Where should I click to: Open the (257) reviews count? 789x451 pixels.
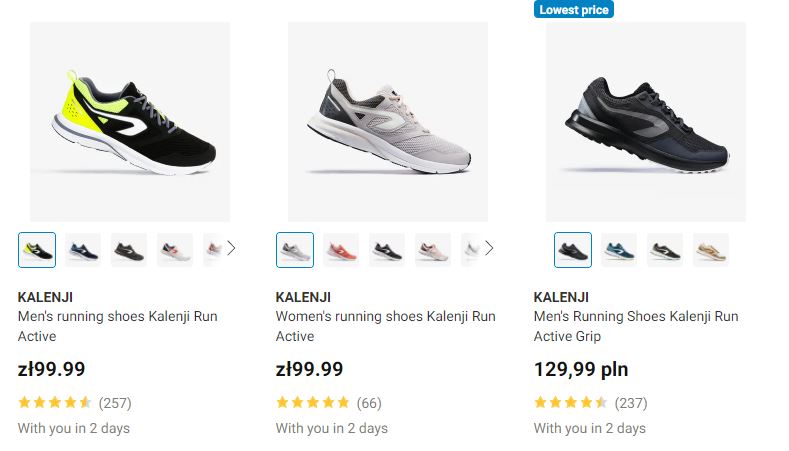[115, 403]
